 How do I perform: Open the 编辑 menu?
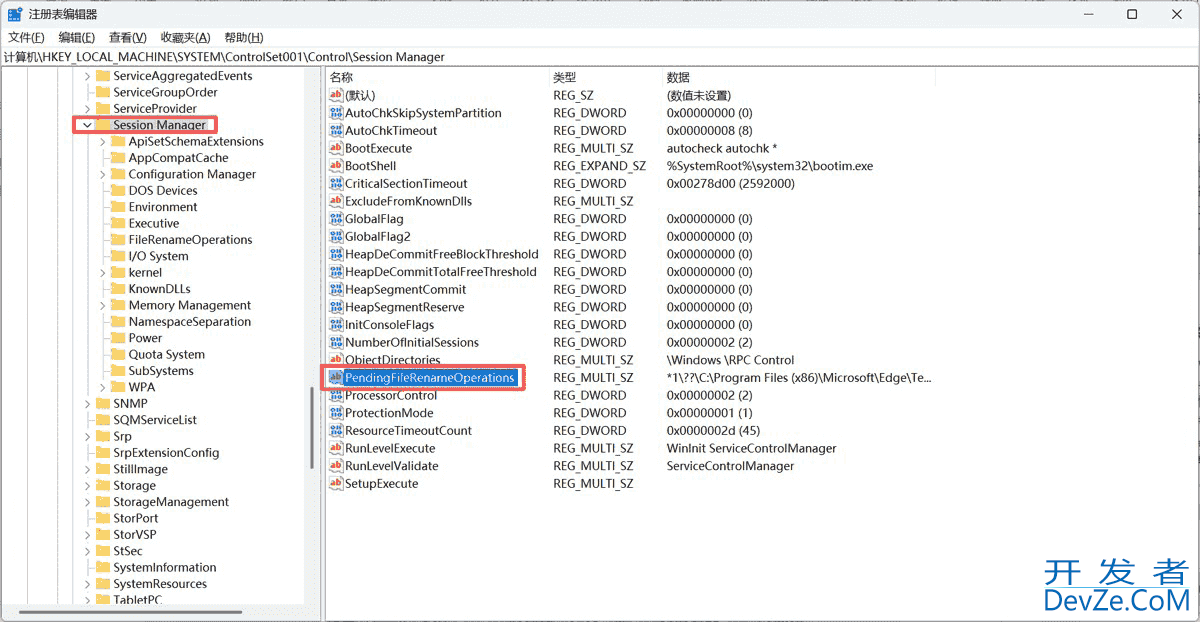click(x=76, y=37)
